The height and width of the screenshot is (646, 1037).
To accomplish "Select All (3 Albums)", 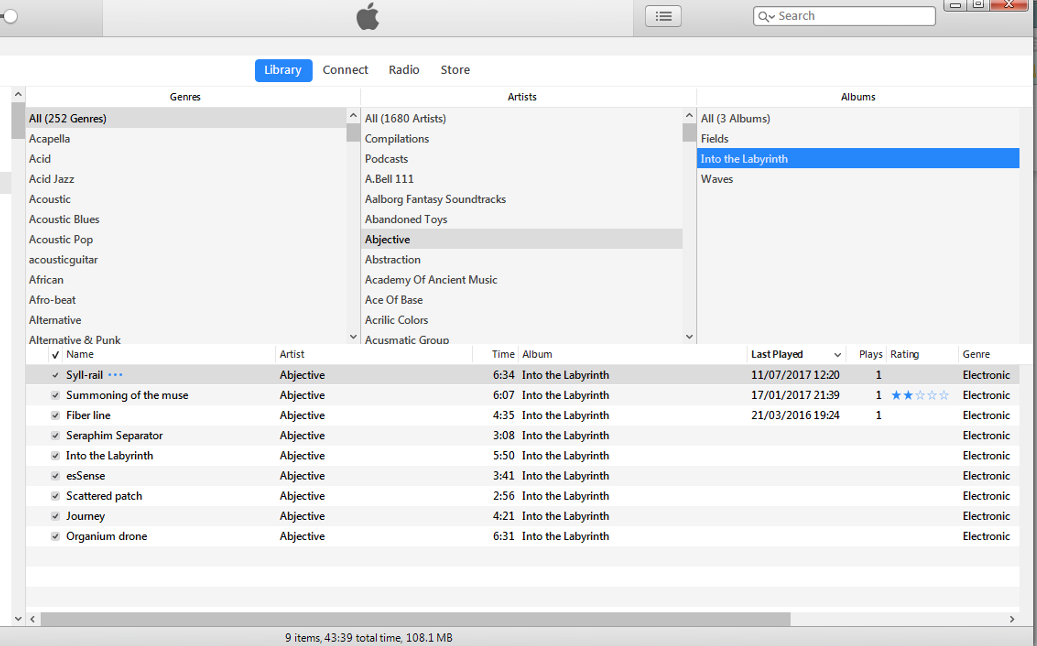I will (x=858, y=118).
